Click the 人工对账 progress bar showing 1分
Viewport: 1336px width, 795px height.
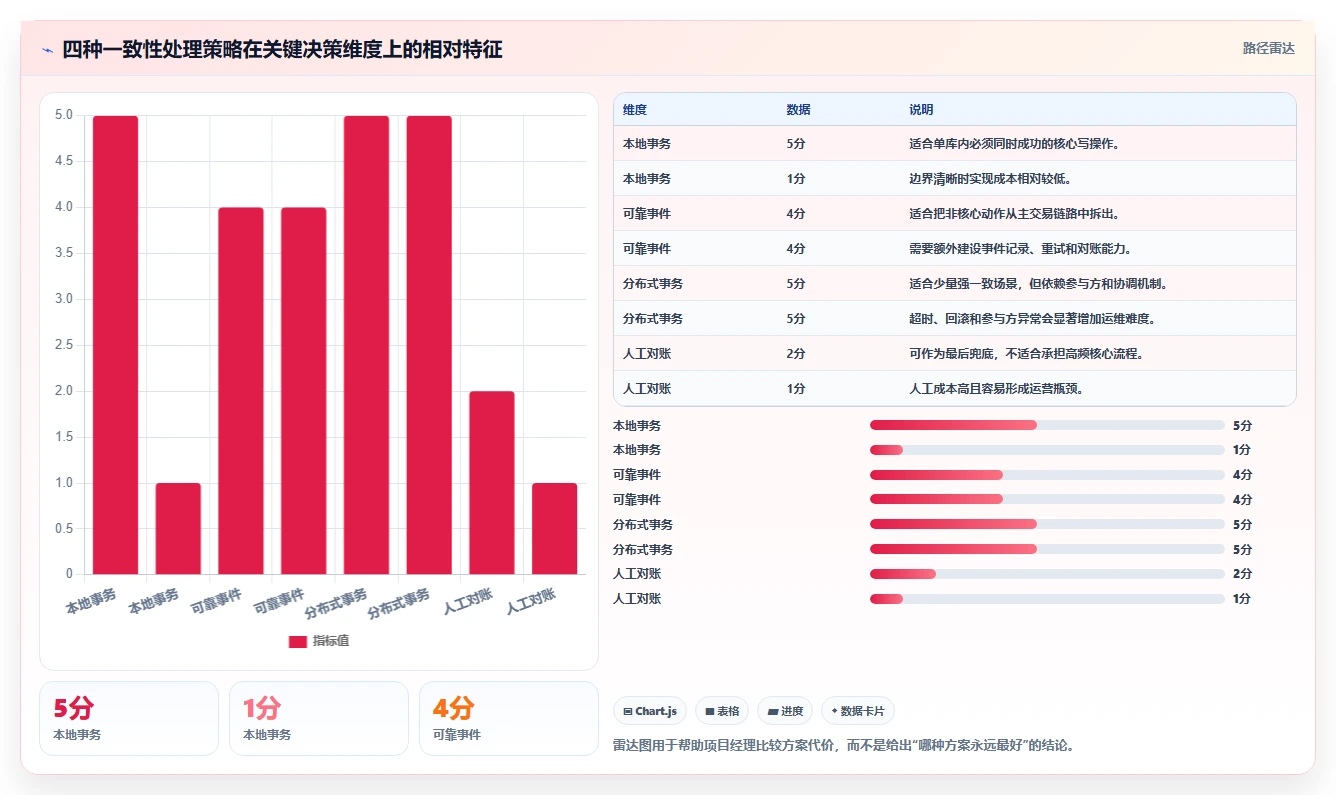(x=1047, y=599)
